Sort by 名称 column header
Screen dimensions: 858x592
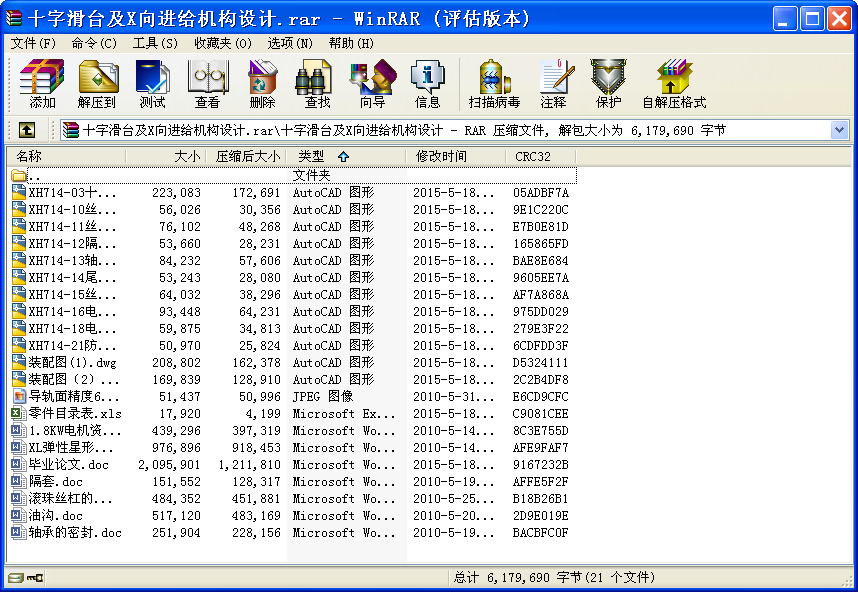coord(66,156)
